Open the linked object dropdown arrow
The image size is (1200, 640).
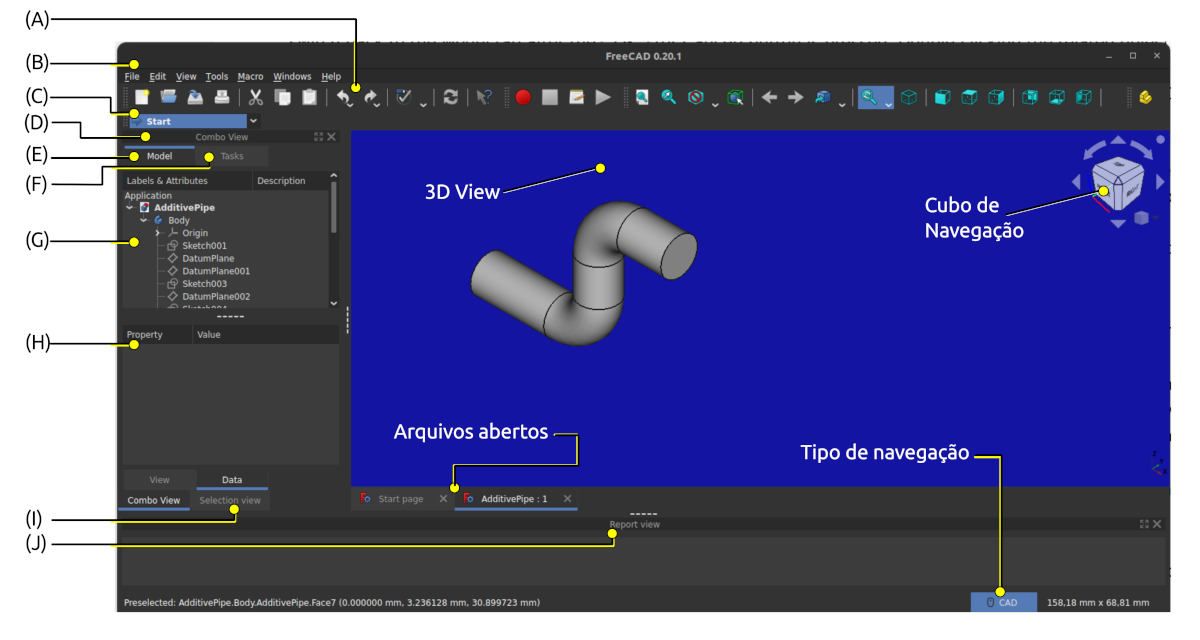pyautogui.click(x=842, y=103)
